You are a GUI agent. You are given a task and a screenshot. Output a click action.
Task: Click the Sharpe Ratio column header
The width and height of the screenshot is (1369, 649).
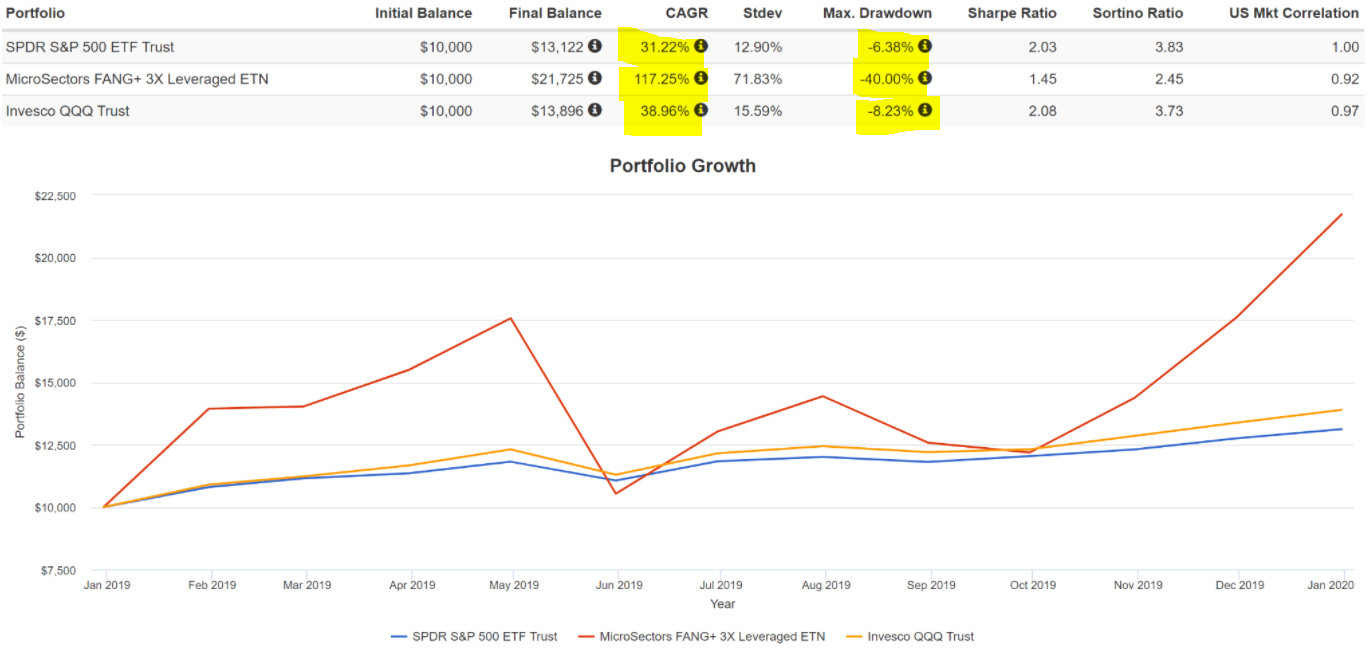[x=1012, y=13]
